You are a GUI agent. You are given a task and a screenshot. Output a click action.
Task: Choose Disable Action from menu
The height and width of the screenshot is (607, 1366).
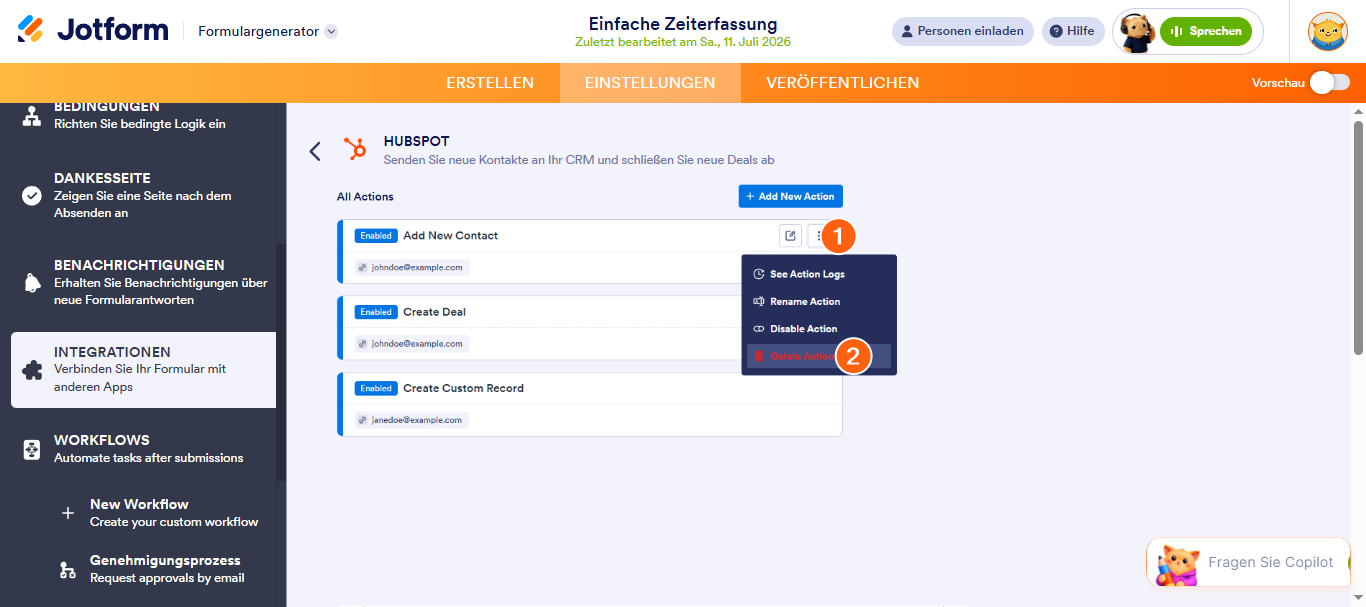point(819,329)
